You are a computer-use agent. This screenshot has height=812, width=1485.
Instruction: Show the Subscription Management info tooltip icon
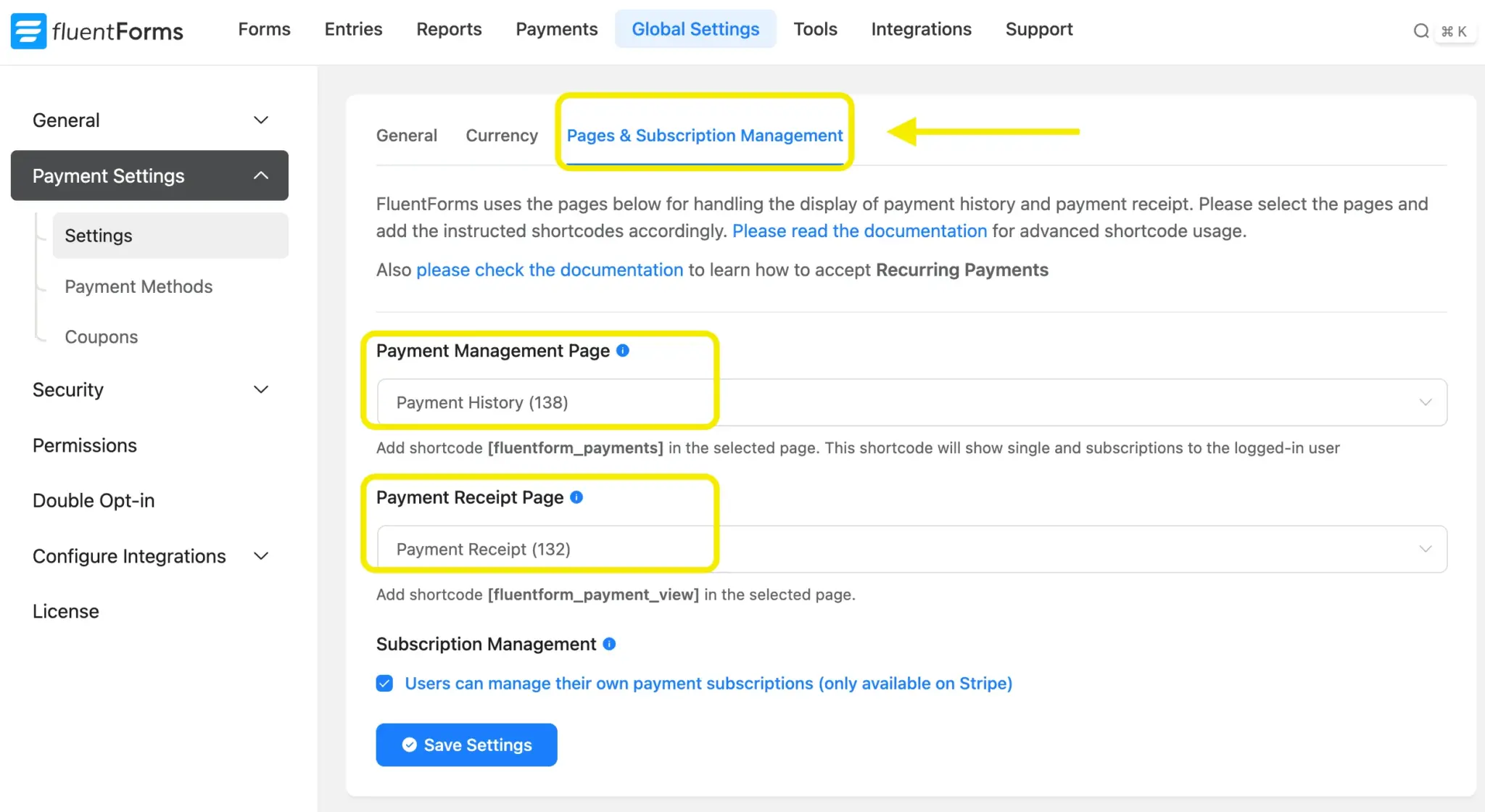(x=609, y=644)
